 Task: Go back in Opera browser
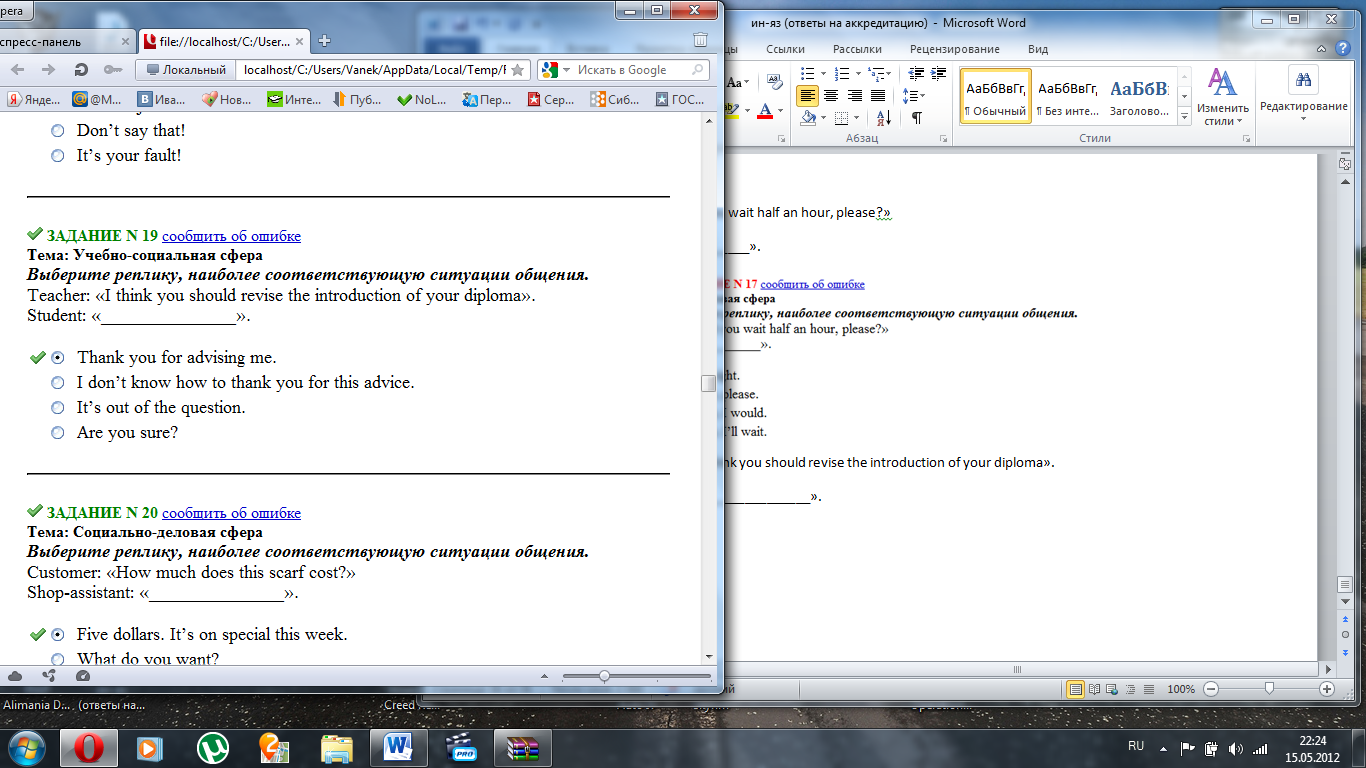click(x=18, y=70)
